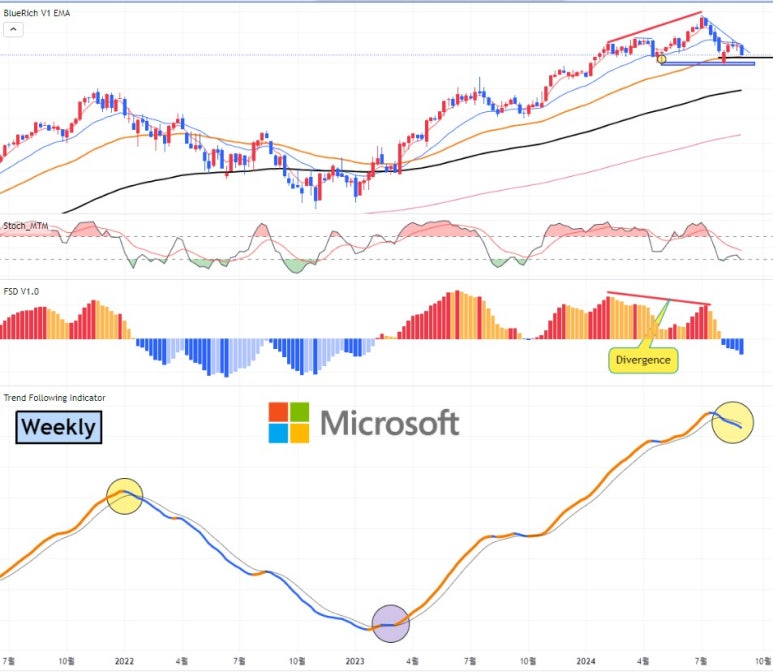
Task: Click the Weekly timeframe label box
Action: (59, 427)
